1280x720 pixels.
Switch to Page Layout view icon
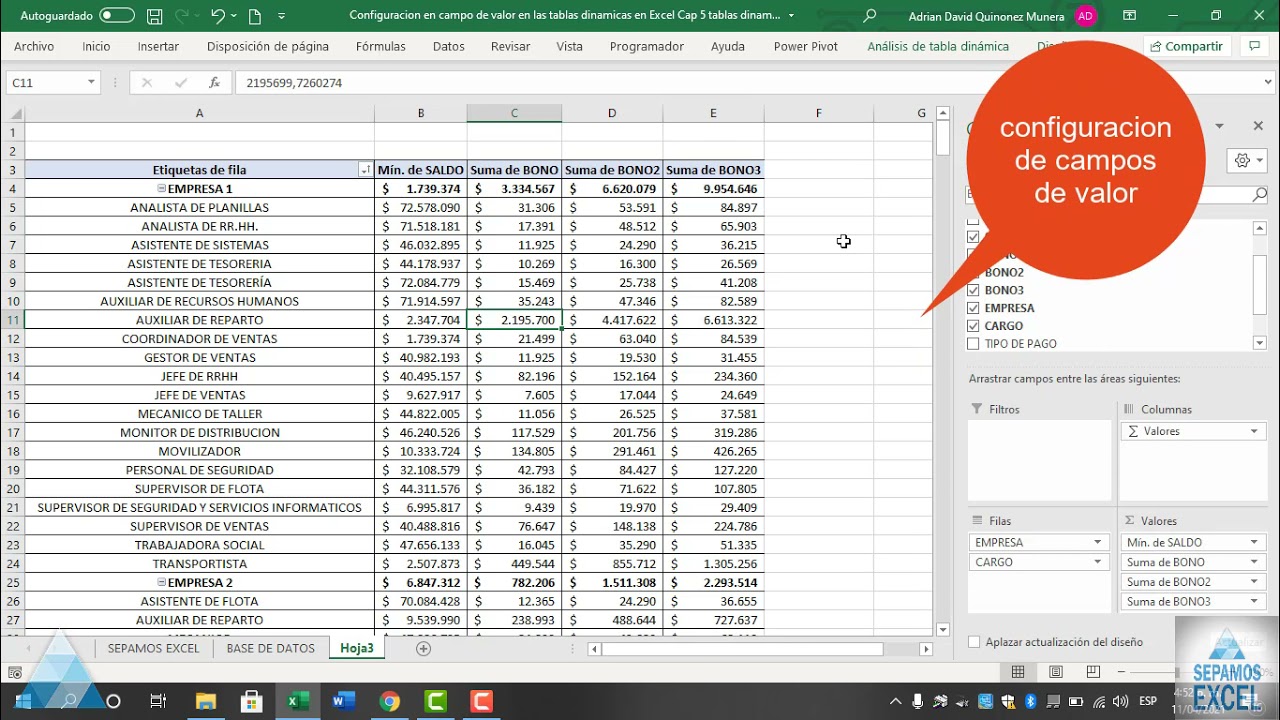pyautogui.click(x=1055, y=672)
